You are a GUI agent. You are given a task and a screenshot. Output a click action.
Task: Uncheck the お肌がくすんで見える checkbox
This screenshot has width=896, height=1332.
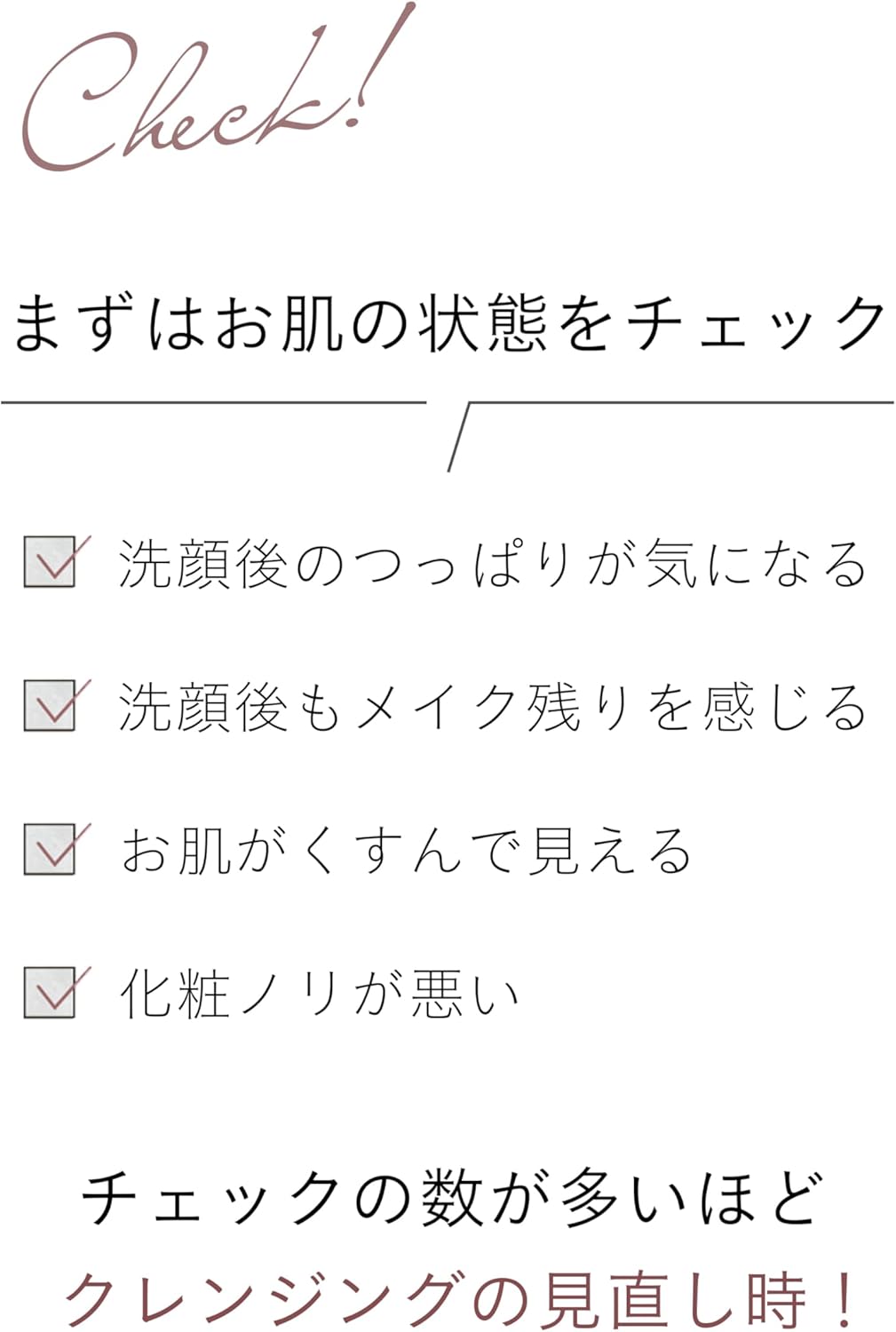[50, 850]
